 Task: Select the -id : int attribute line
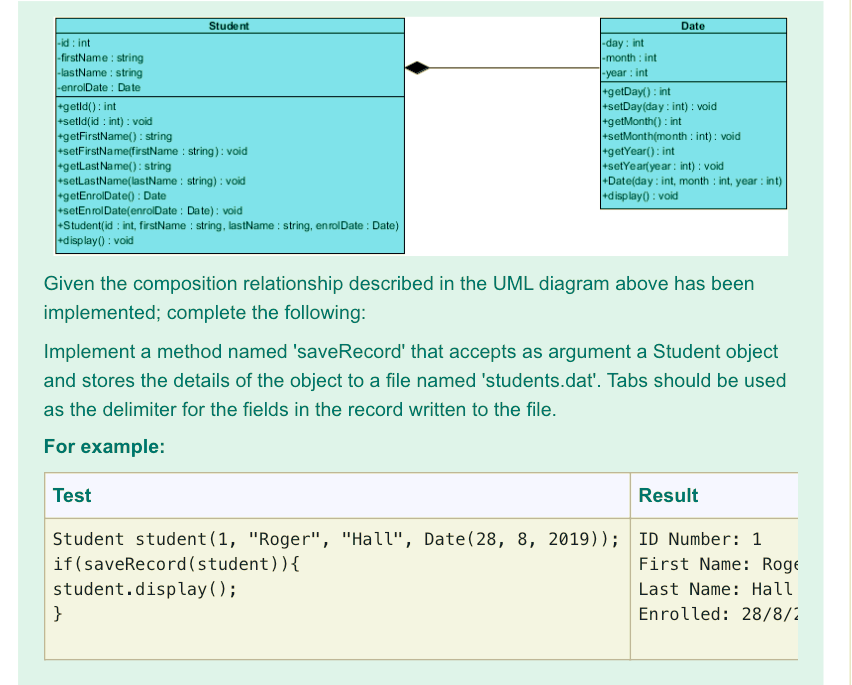point(70,43)
